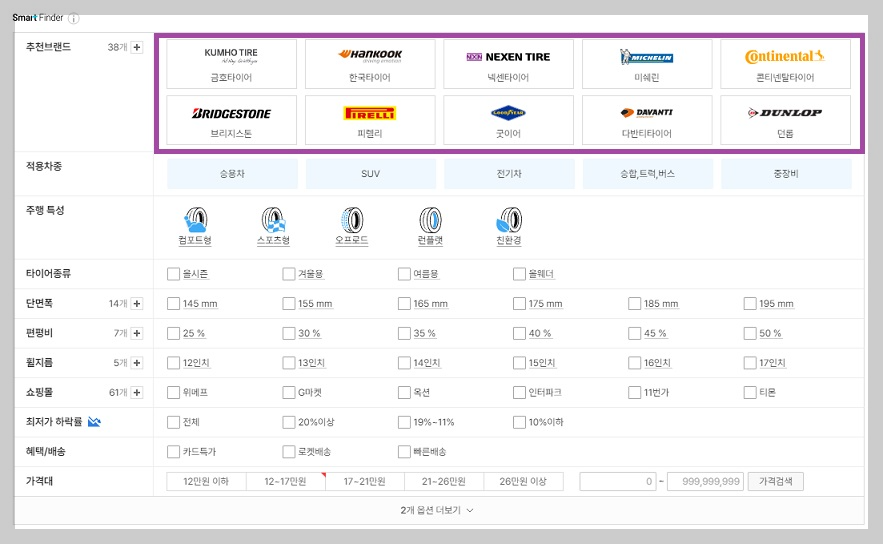Check the 겨울용 tire type box
Viewport: 883px width, 544px height.
(x=289, y=274)
